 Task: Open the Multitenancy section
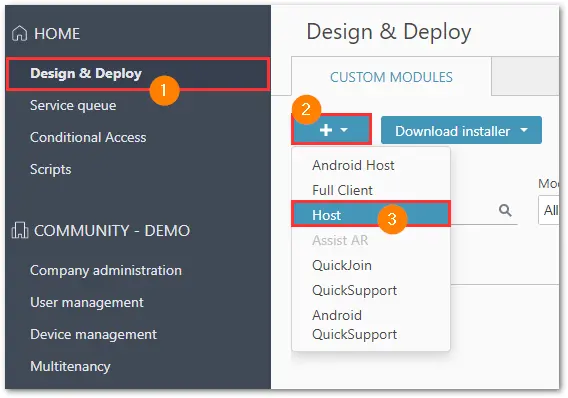click(70, 366)
